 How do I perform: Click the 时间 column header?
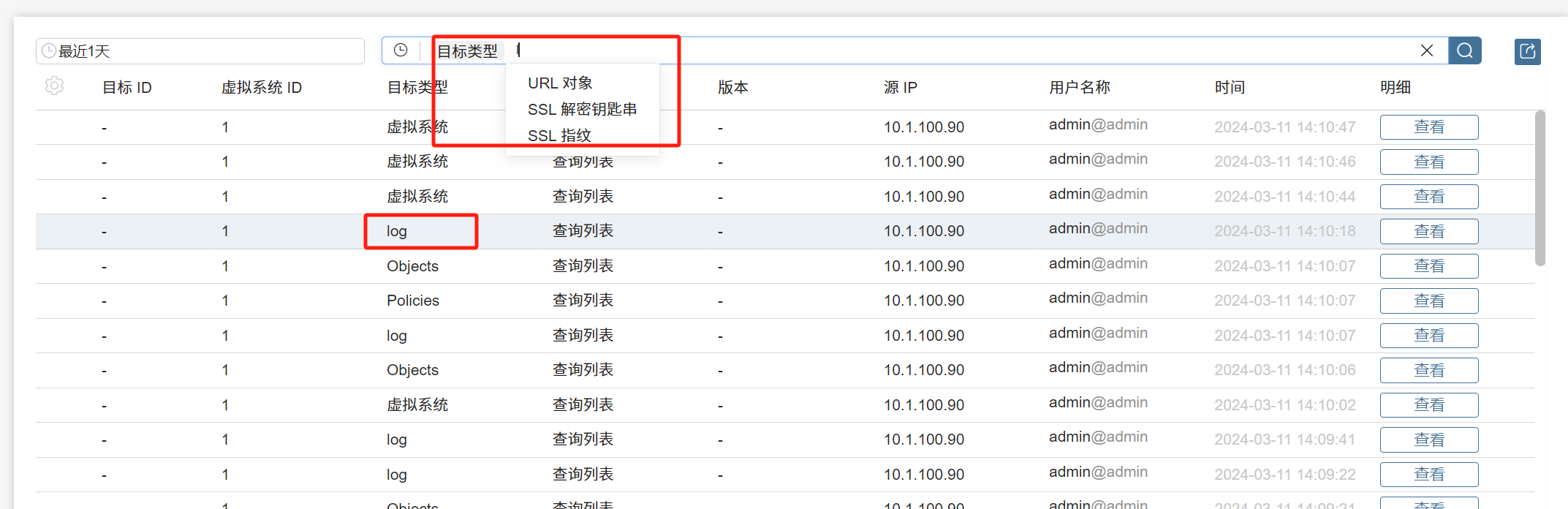tap(1230, 88)
